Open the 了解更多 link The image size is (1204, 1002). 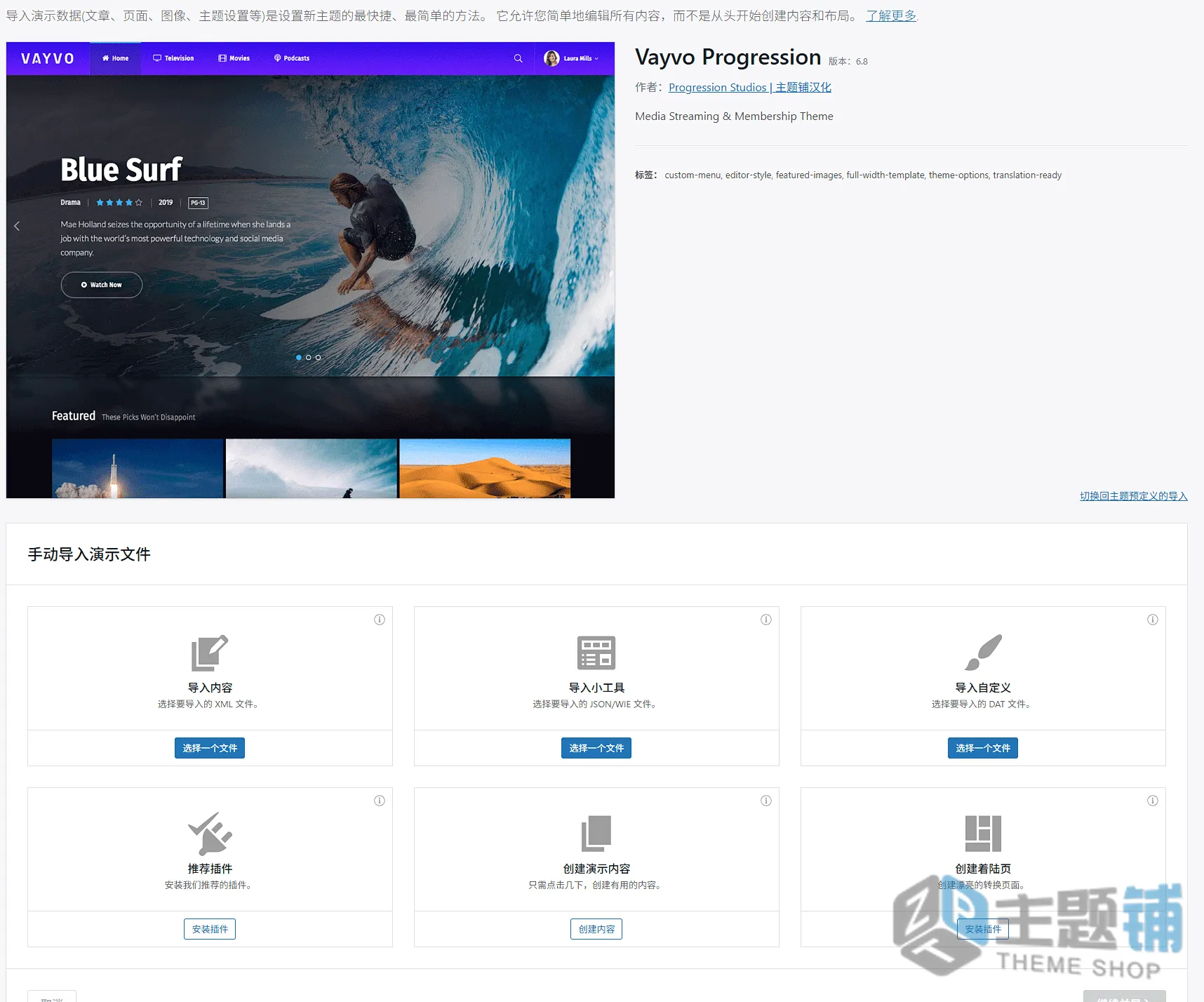[891, 15]
